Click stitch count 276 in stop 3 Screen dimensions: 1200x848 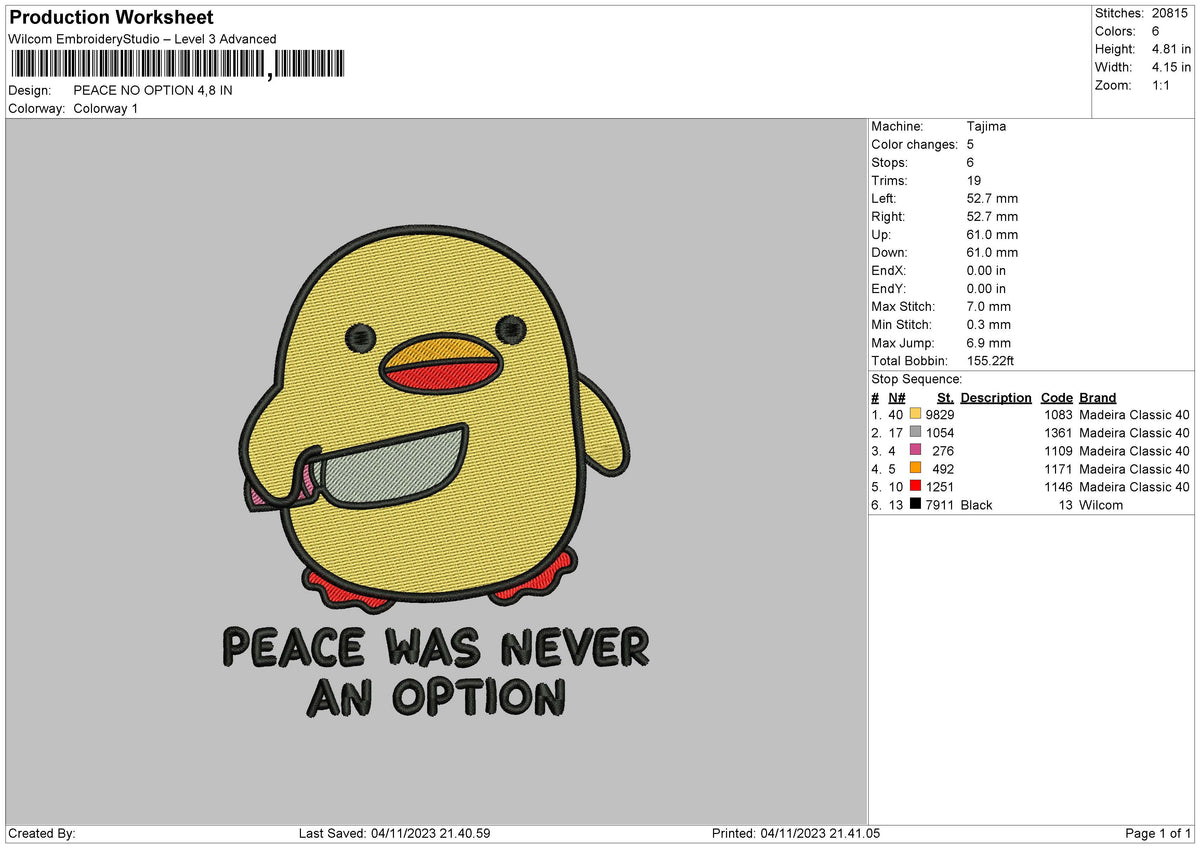tap(943, 451)
